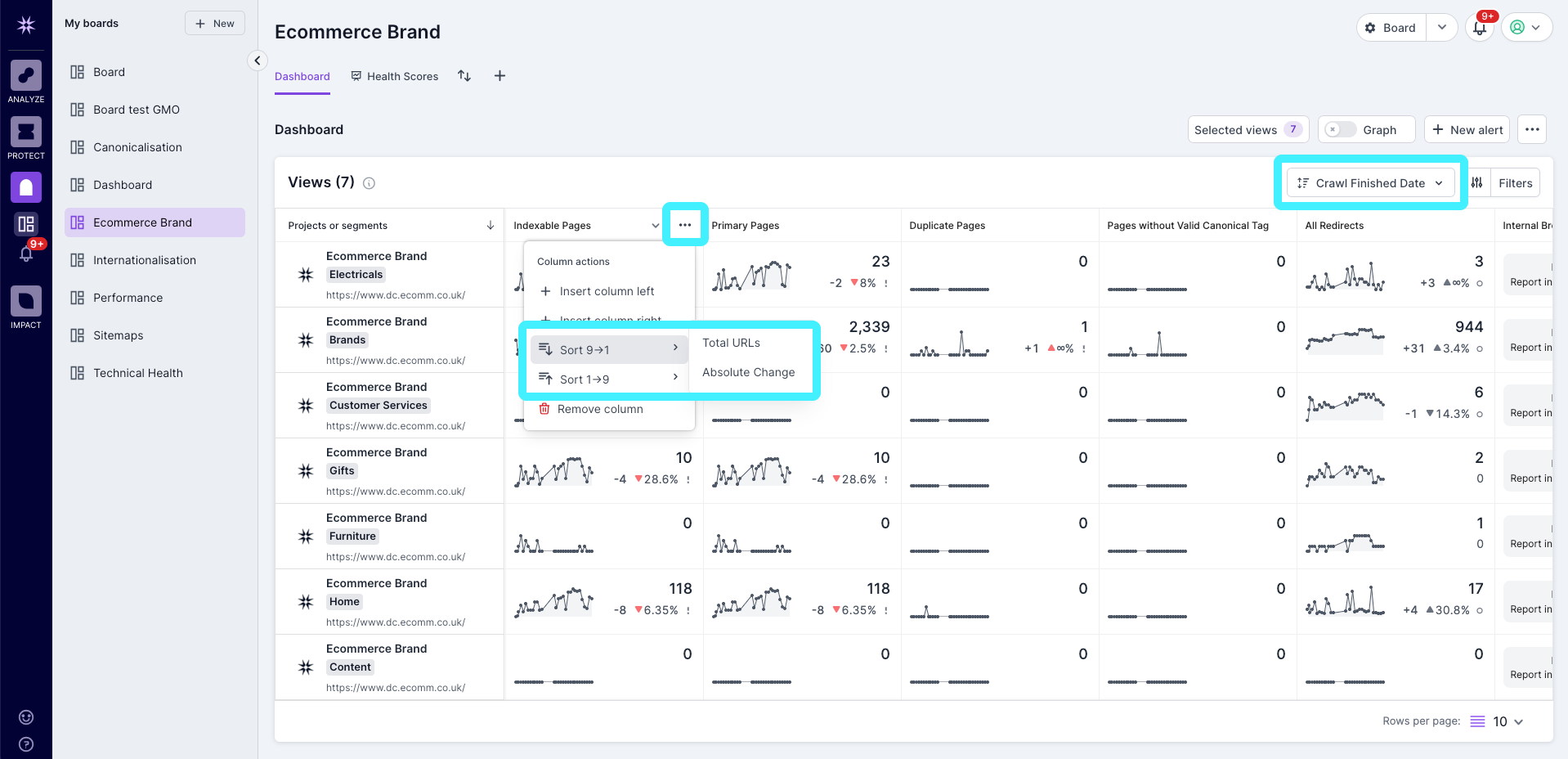The width and height of the screenshot is (1568, 759).
Task: Click the sort arrows icon next to Health Scores
Action: pyautogui.click(x=464, y=76)
